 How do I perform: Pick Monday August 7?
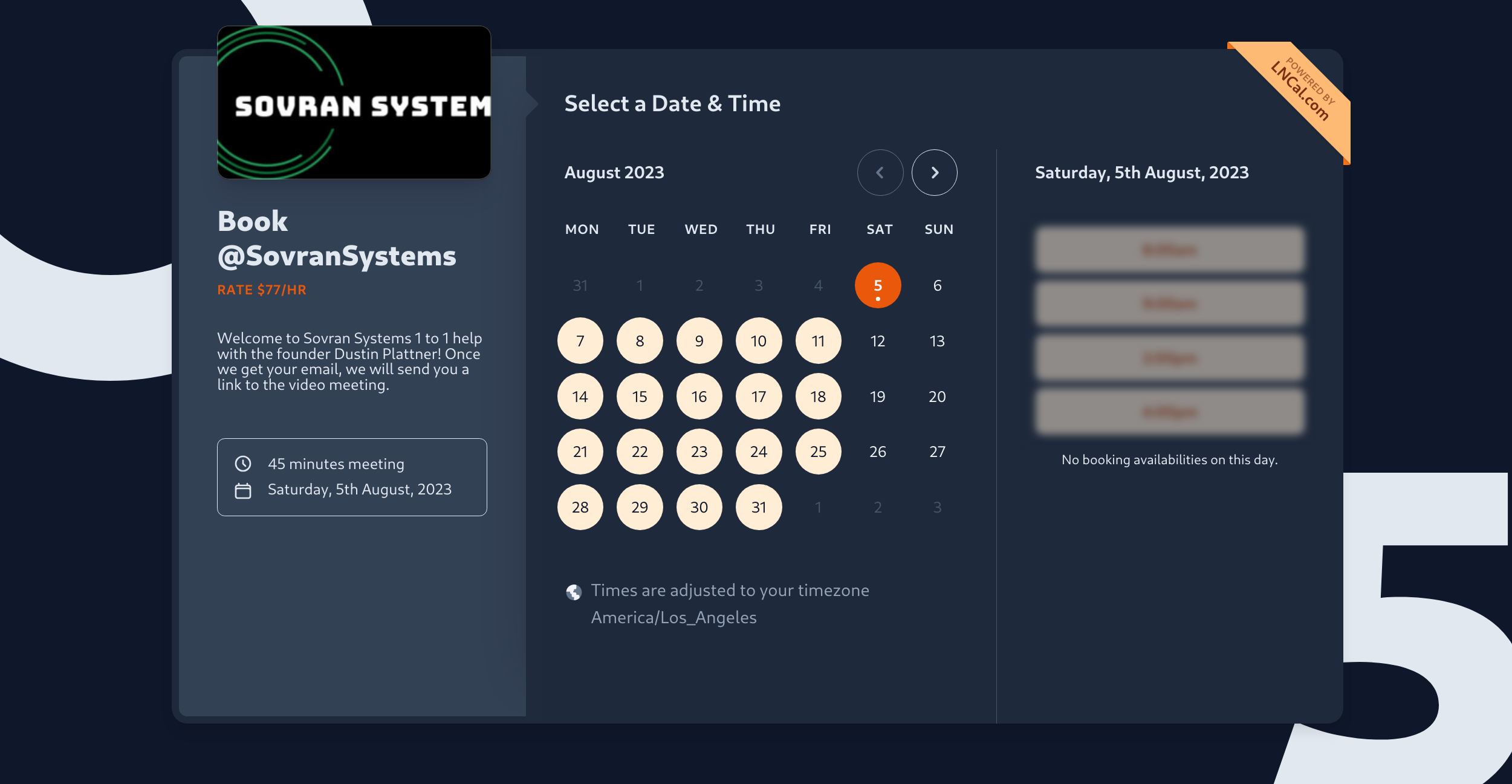tap(580, 341)
